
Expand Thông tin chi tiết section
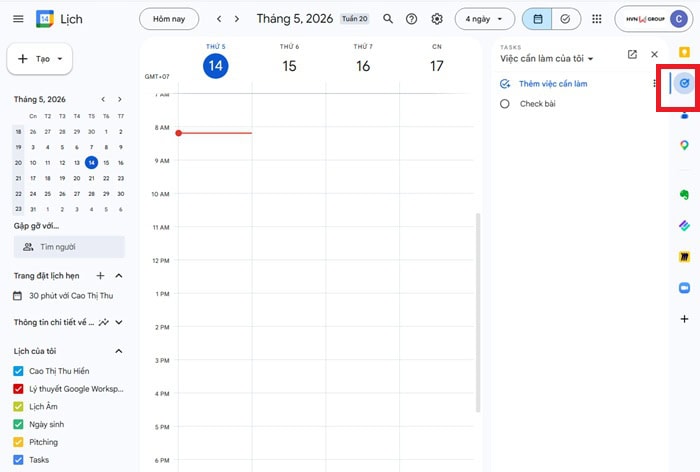[119, 322]
